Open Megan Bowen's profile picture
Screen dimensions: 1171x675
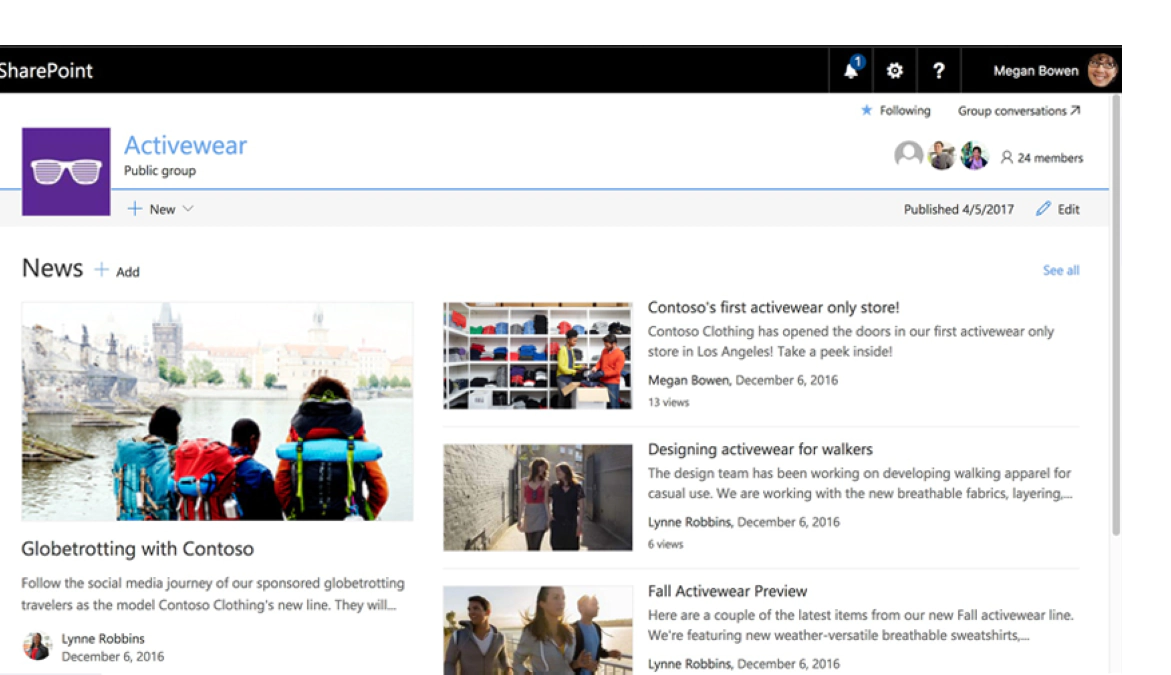1102,70
